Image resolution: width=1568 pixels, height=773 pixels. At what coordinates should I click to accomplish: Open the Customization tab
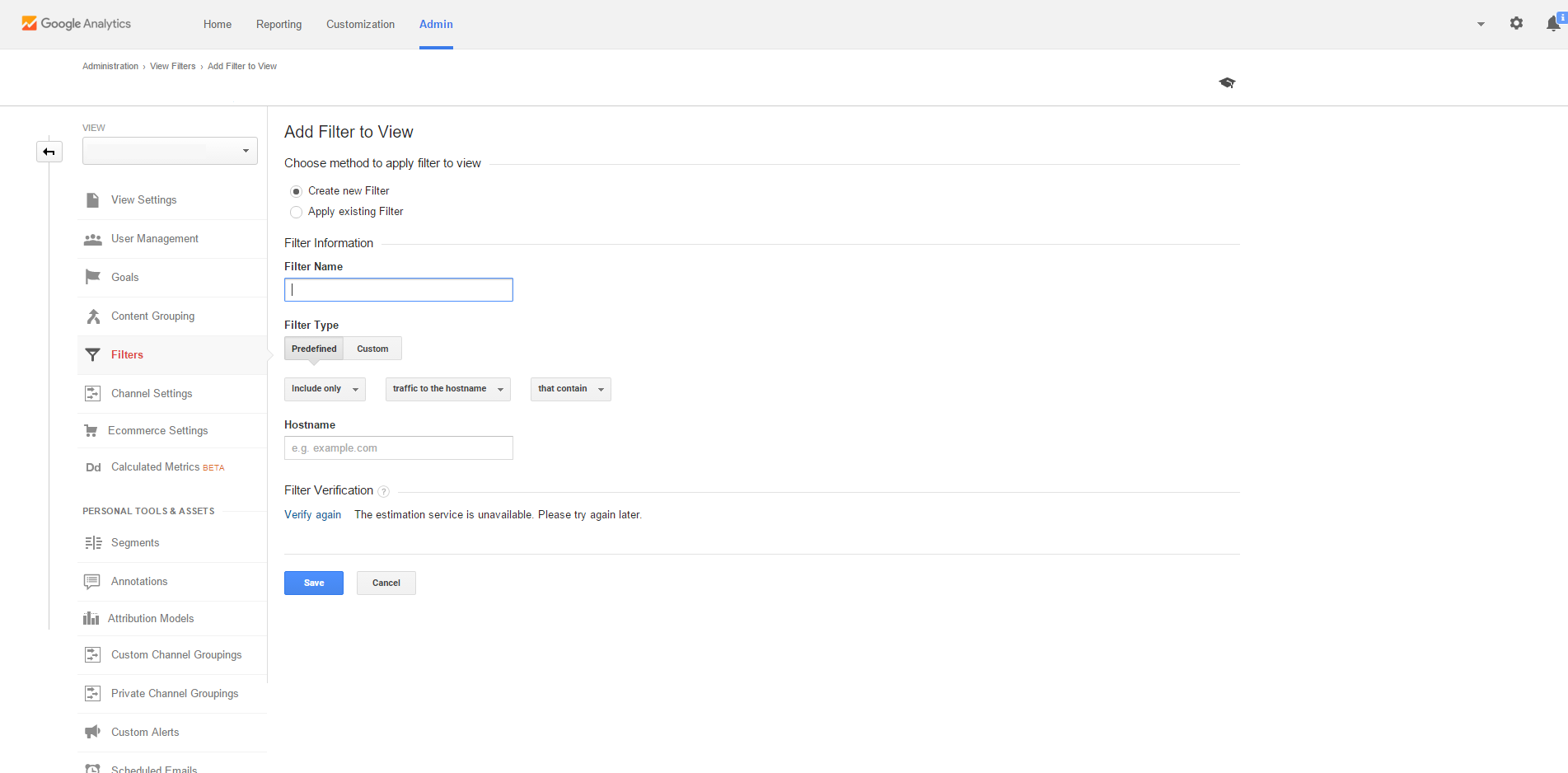[360, 24]
